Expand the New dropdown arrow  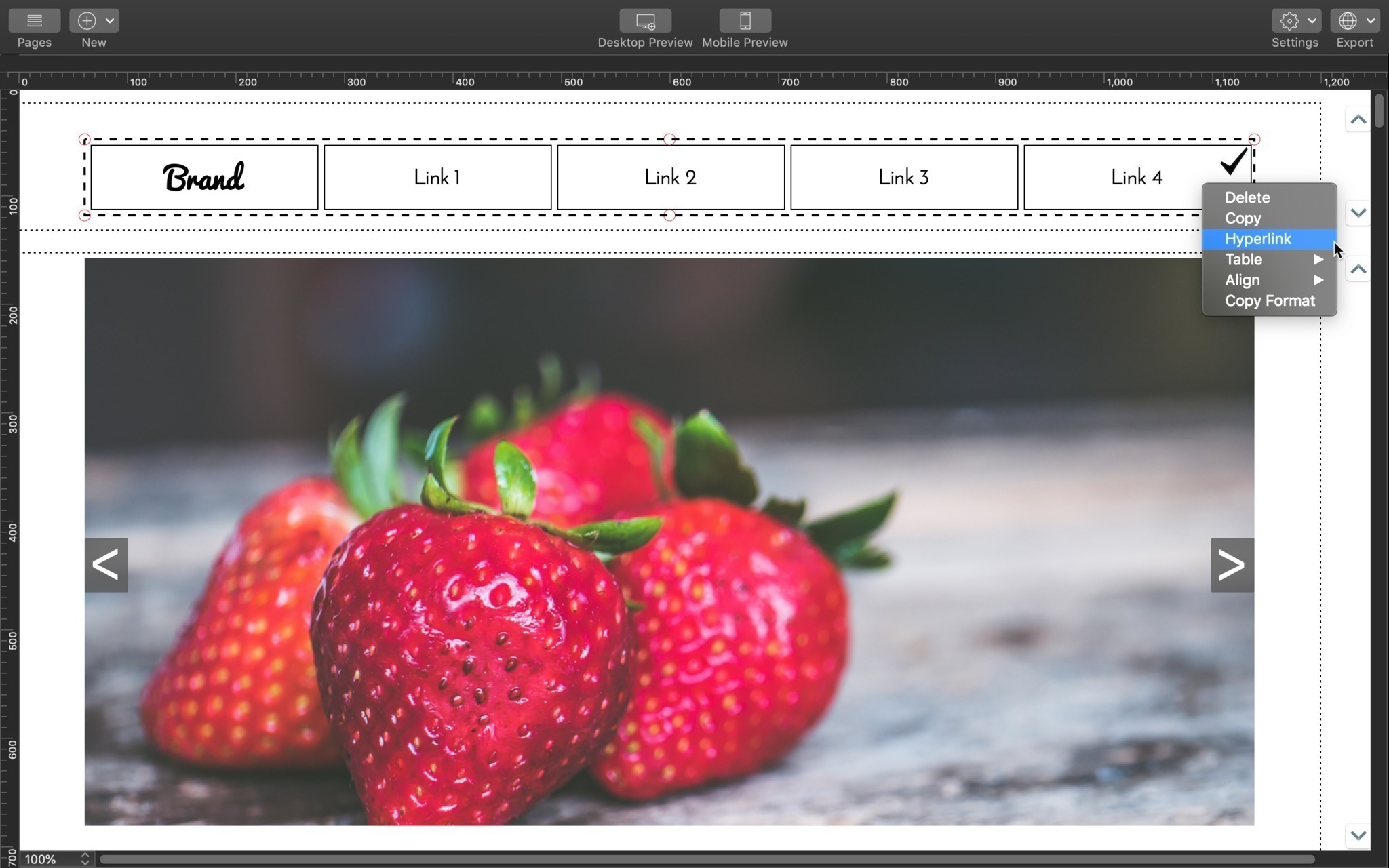coord(110,21)
